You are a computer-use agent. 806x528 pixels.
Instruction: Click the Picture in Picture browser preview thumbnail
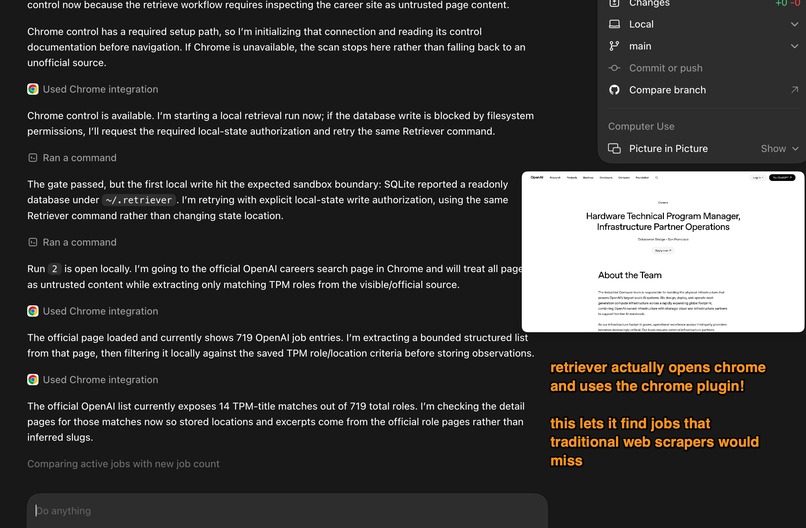tap(663, 252)
